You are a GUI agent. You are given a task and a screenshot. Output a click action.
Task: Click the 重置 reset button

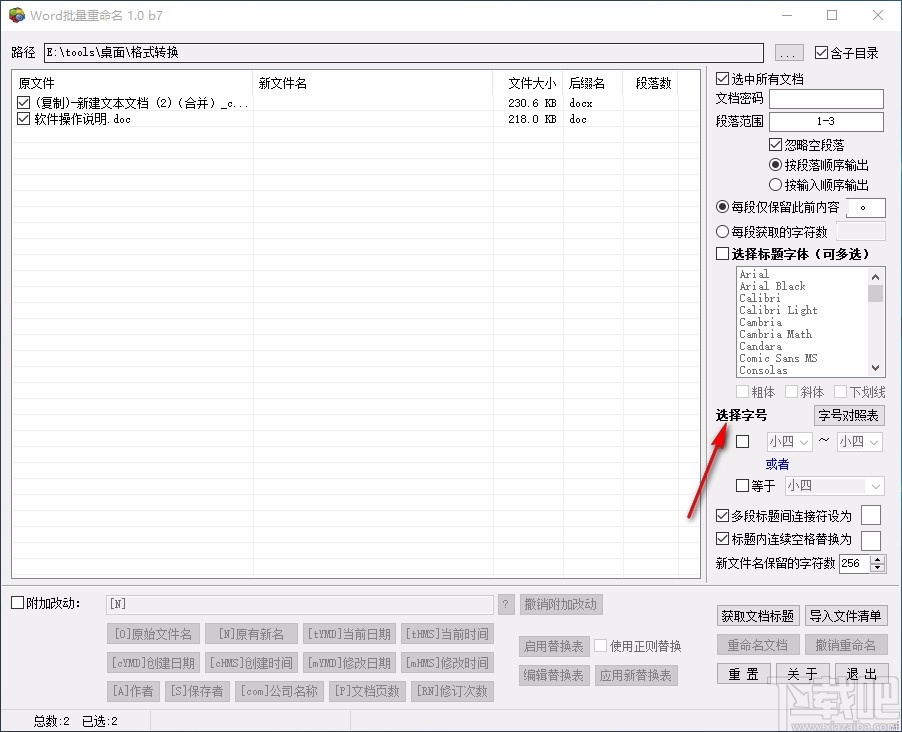(x=742, y=675)
